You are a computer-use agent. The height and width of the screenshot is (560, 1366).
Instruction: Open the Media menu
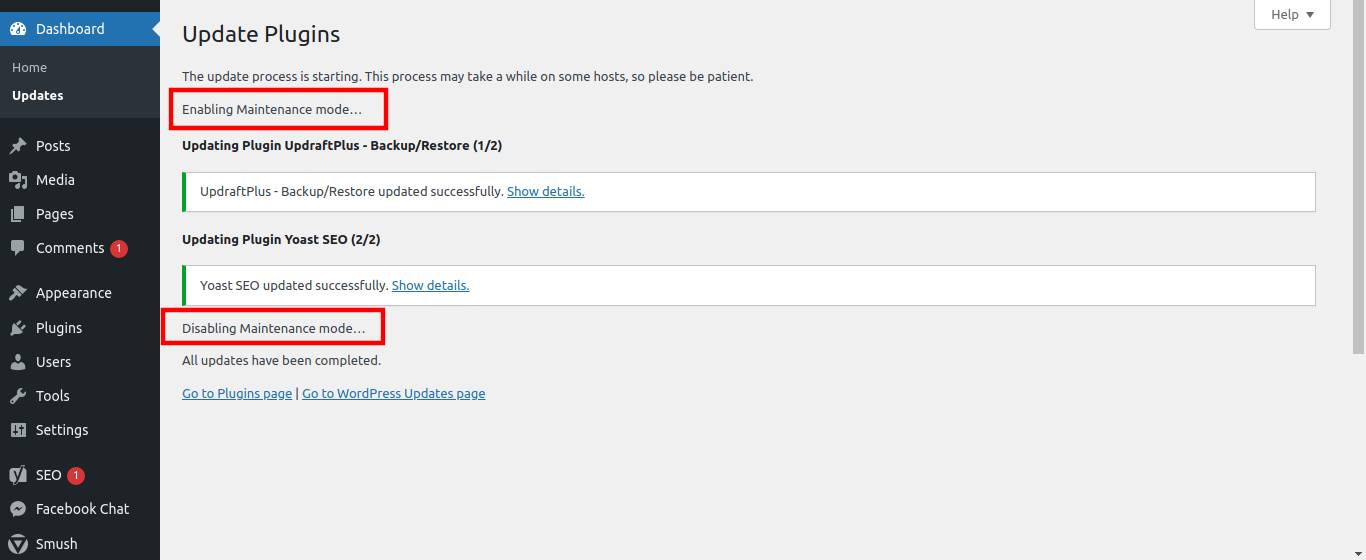pyautogui.click(x=80, y=180)
